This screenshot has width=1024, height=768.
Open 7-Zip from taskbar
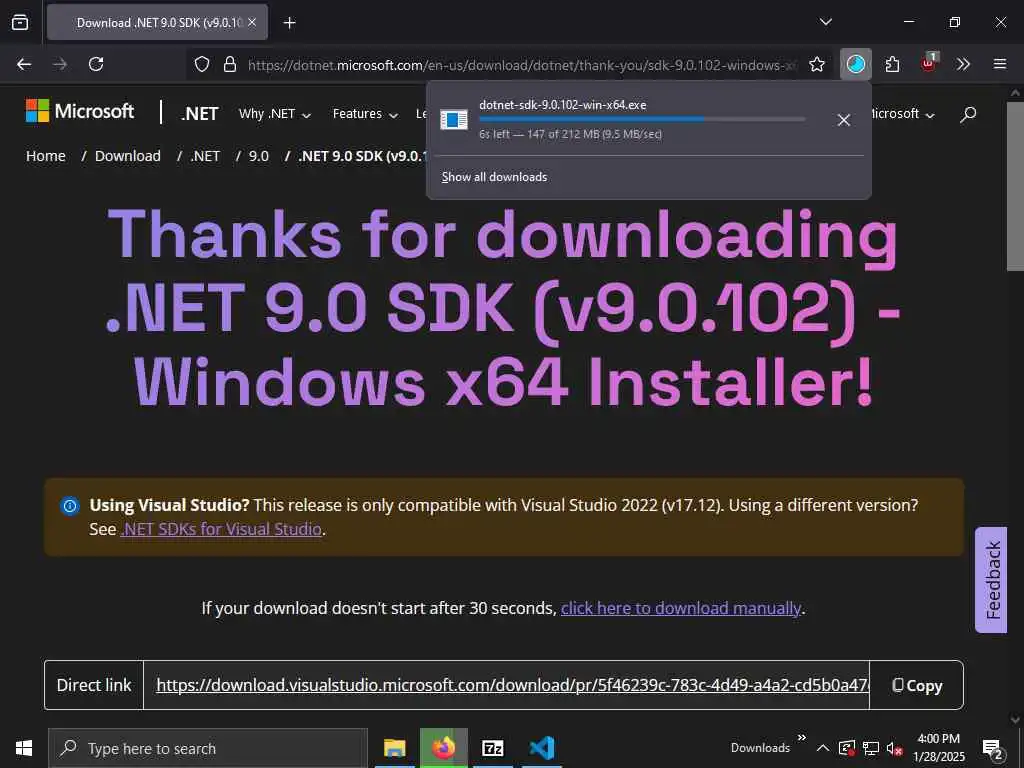tap(492, 748)
